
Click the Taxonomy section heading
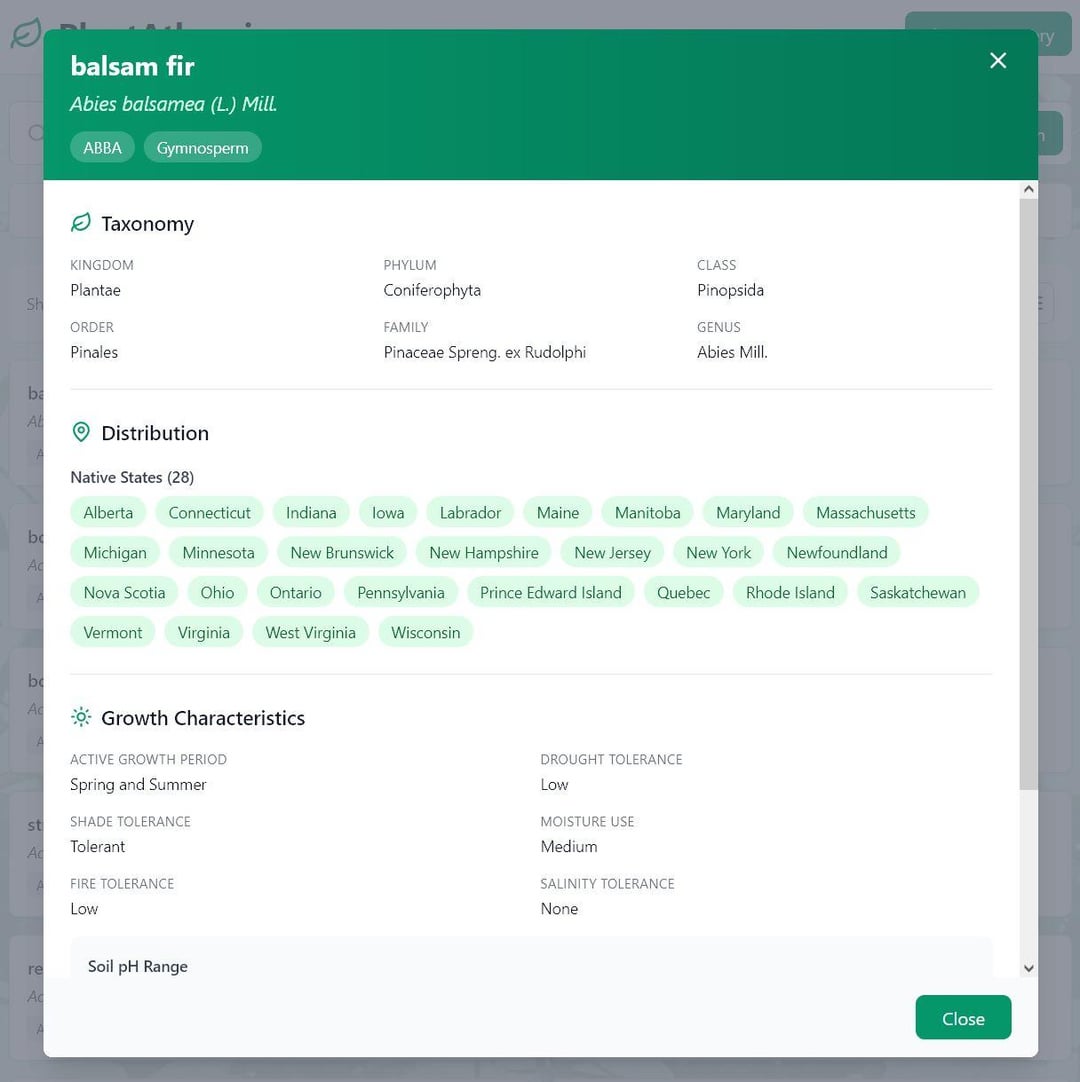pos(147,224)
